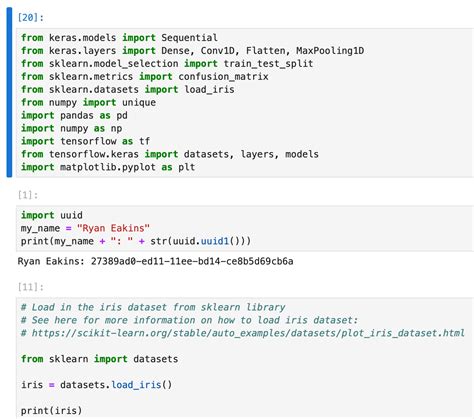Click the 'import tensorflow as tf' line
The height and width of the screenshot is (419, 474).
point(85,141)
